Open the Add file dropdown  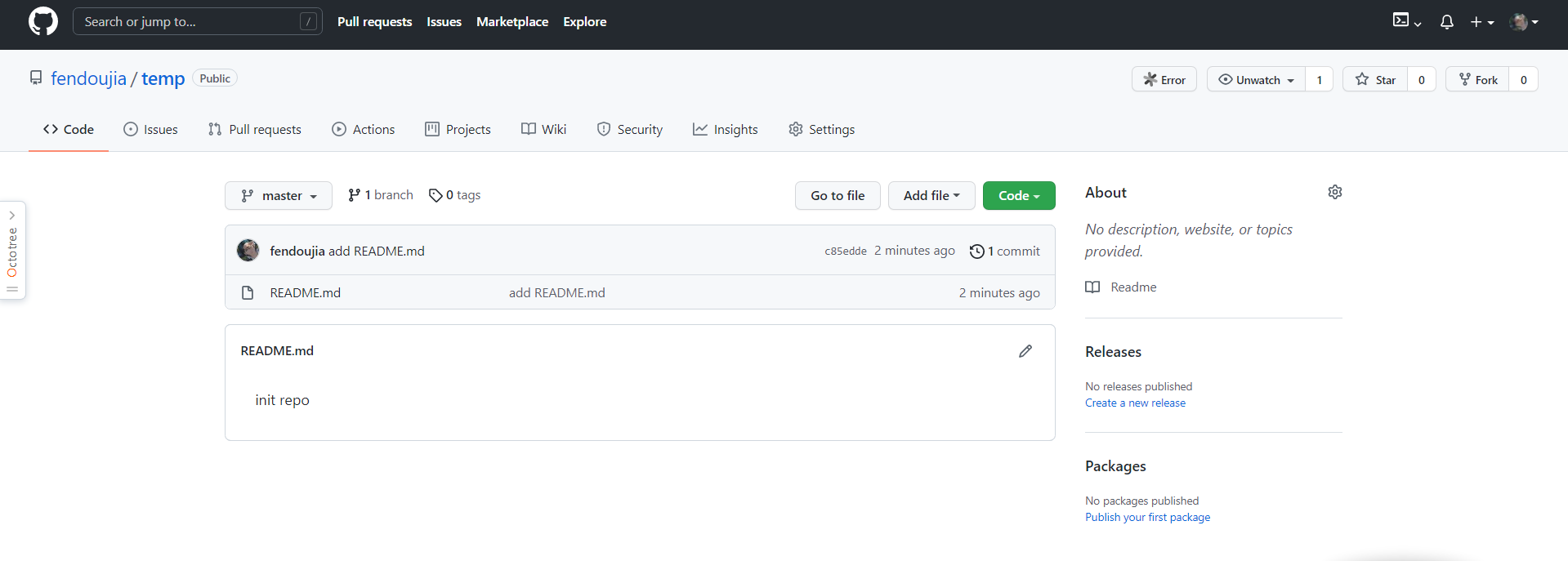point(931,195)
